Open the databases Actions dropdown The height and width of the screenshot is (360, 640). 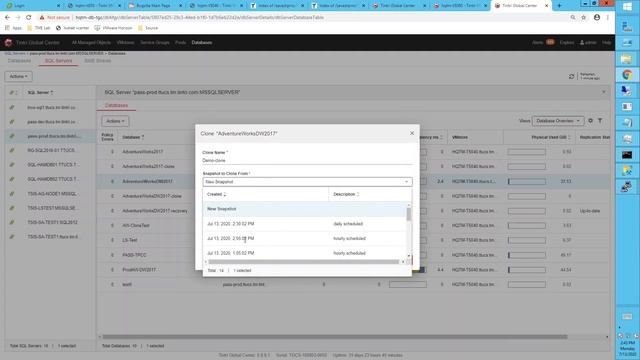[115, 121]
